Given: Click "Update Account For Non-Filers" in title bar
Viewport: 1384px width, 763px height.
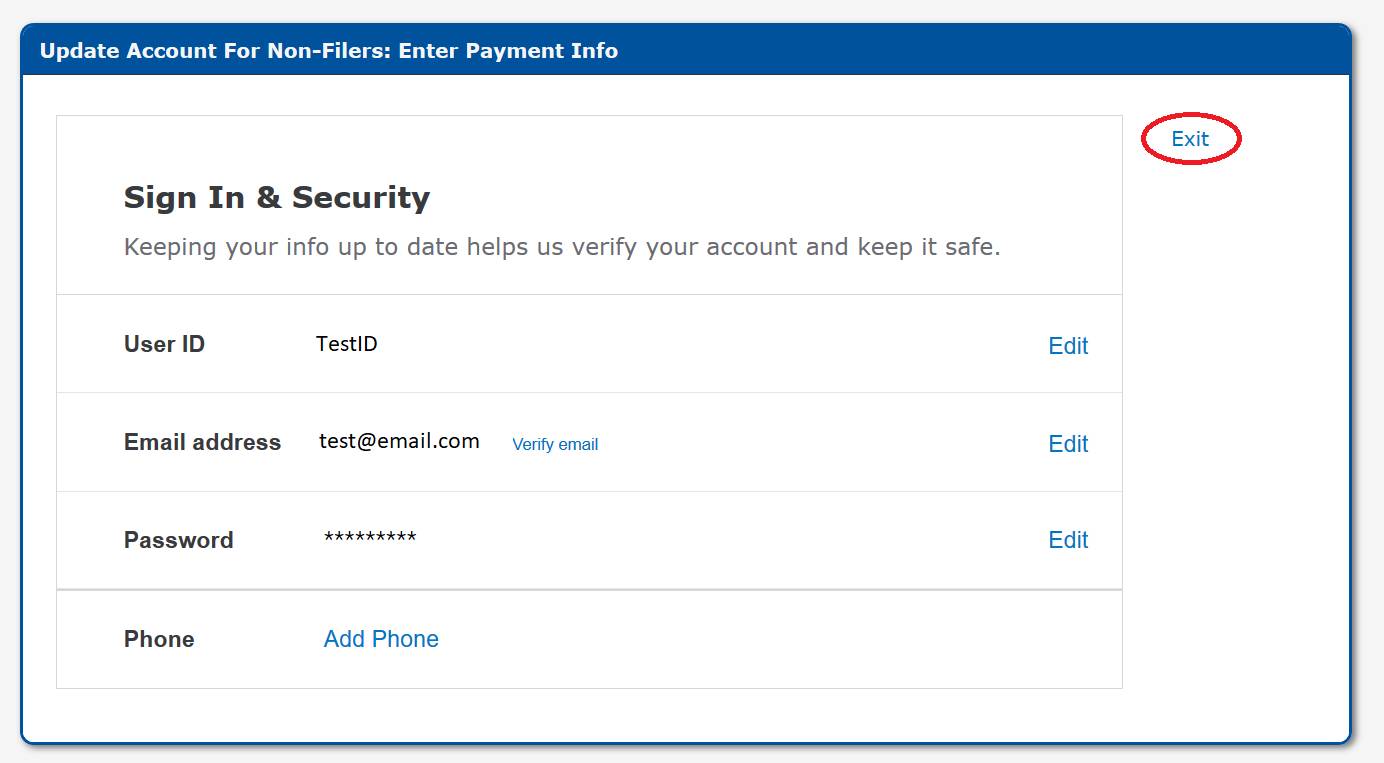Looking at the screenshot, I should click(x=213, y=50).
